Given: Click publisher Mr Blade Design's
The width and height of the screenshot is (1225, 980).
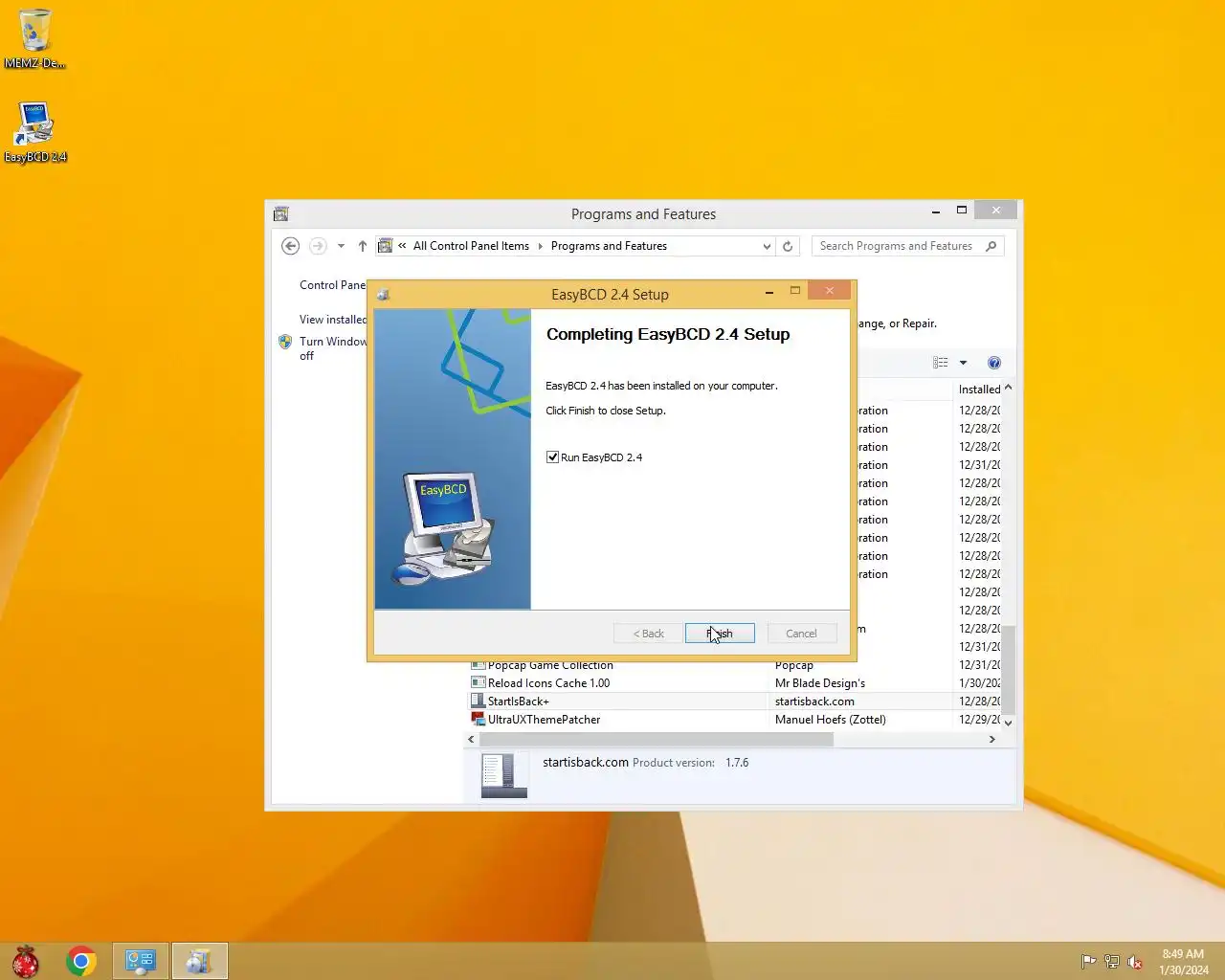Looking at the screenshot, I should coord(820,683).
